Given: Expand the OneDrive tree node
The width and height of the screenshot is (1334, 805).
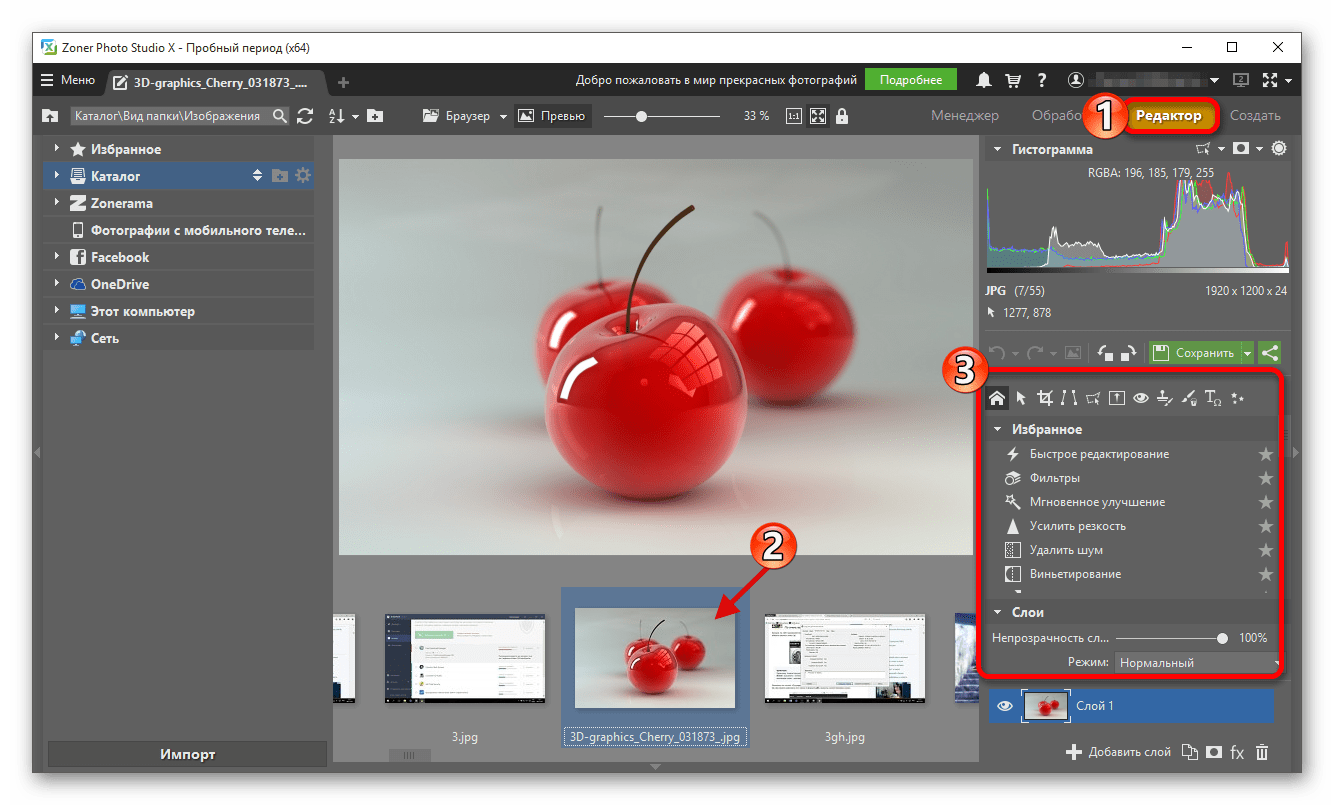Looking at the screenshot, I should (58, 284).
